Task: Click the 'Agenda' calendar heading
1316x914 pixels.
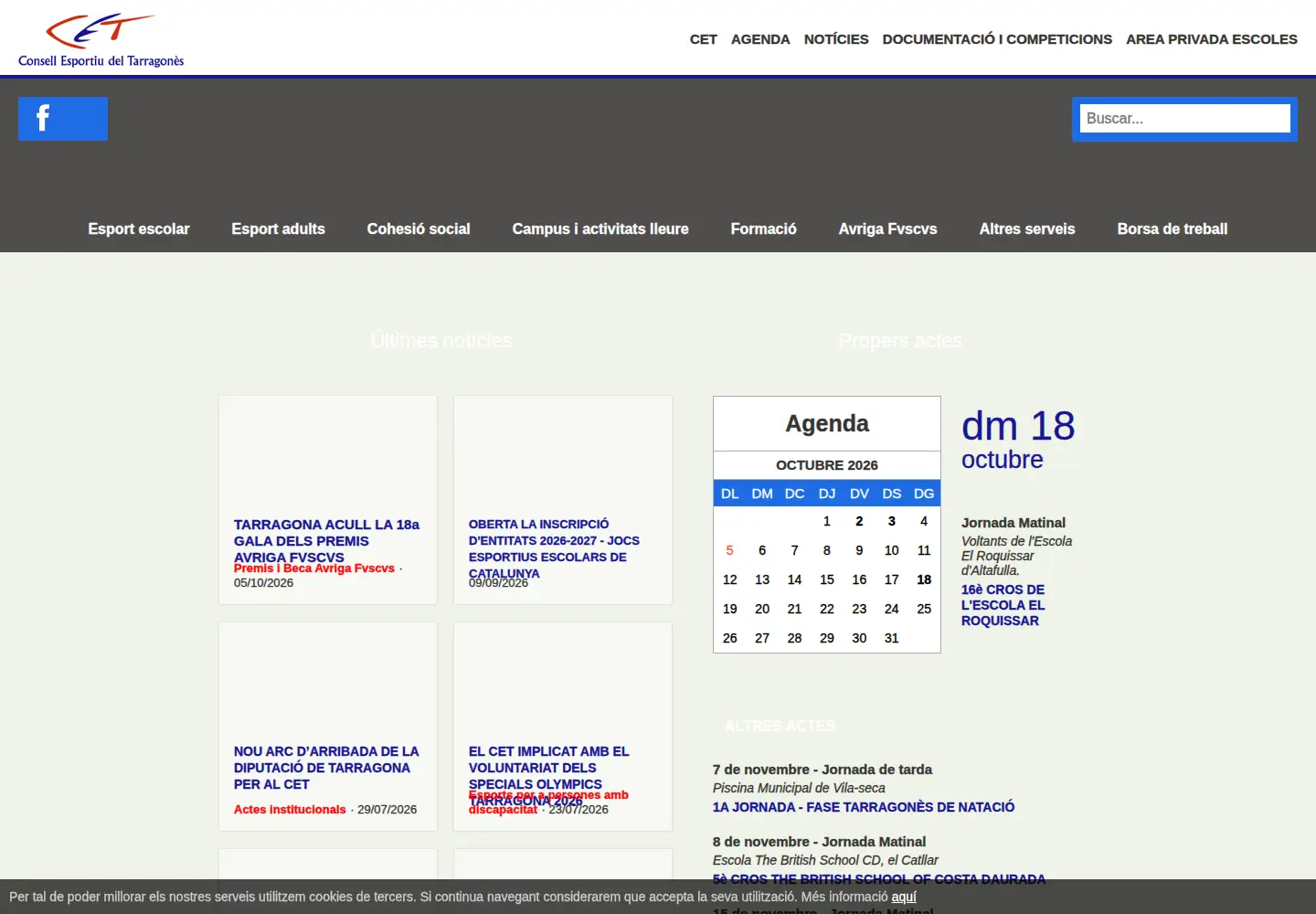Action: 827,423
